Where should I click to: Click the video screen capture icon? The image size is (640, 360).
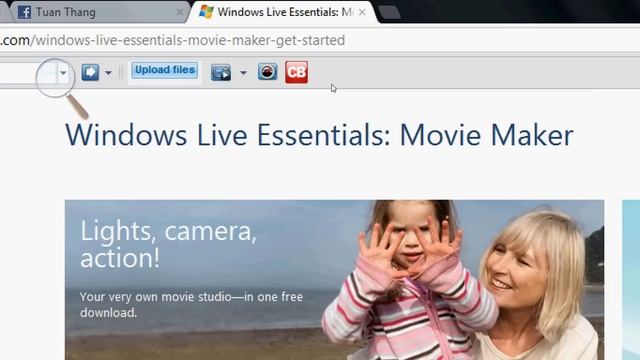pyautogui.click(x=221, y=73)
